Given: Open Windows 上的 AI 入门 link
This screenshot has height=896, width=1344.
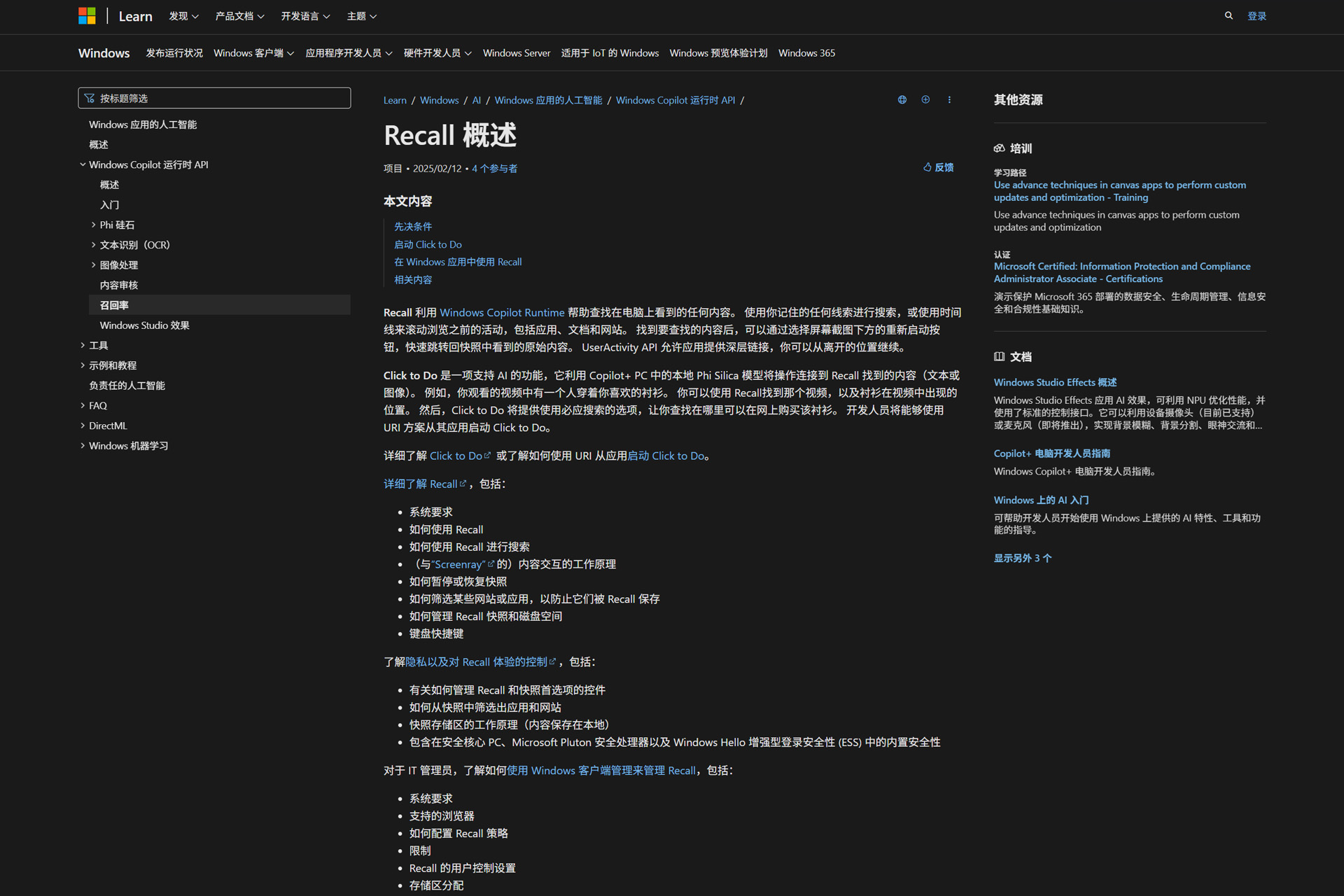Looking at the screenshot, I should (x=1041, y=500).
